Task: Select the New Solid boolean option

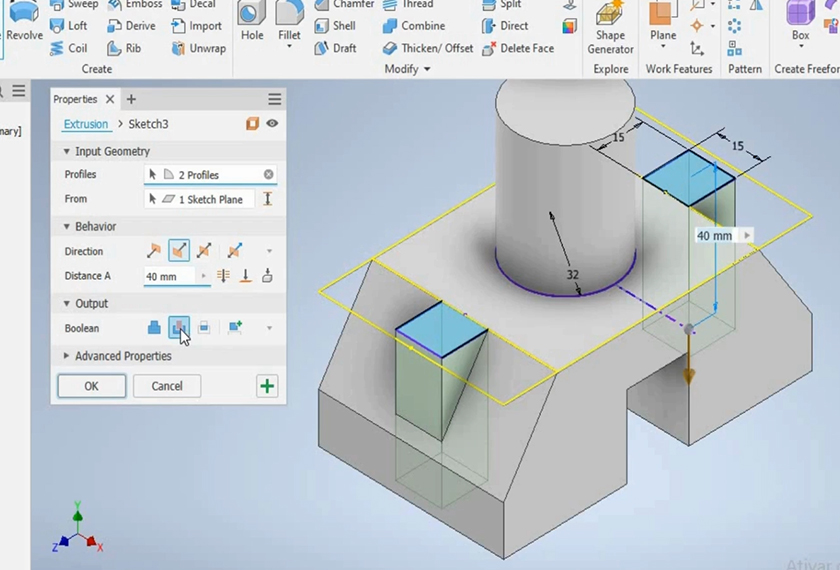Action: pos(235,328)
